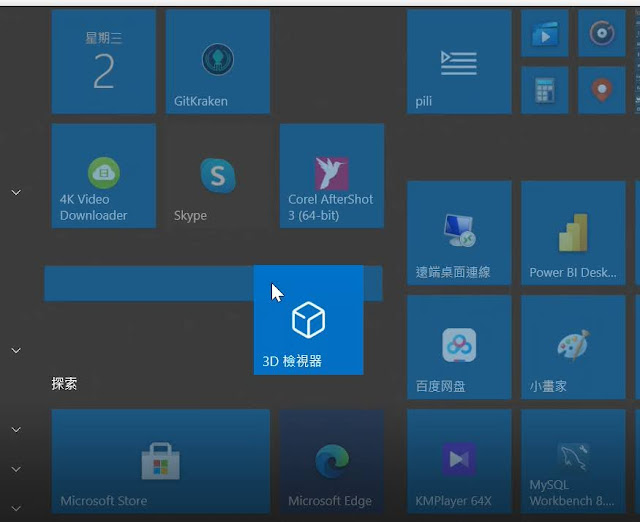Open 遠端桌面連線 remote desktop tile

coord(459,233)
